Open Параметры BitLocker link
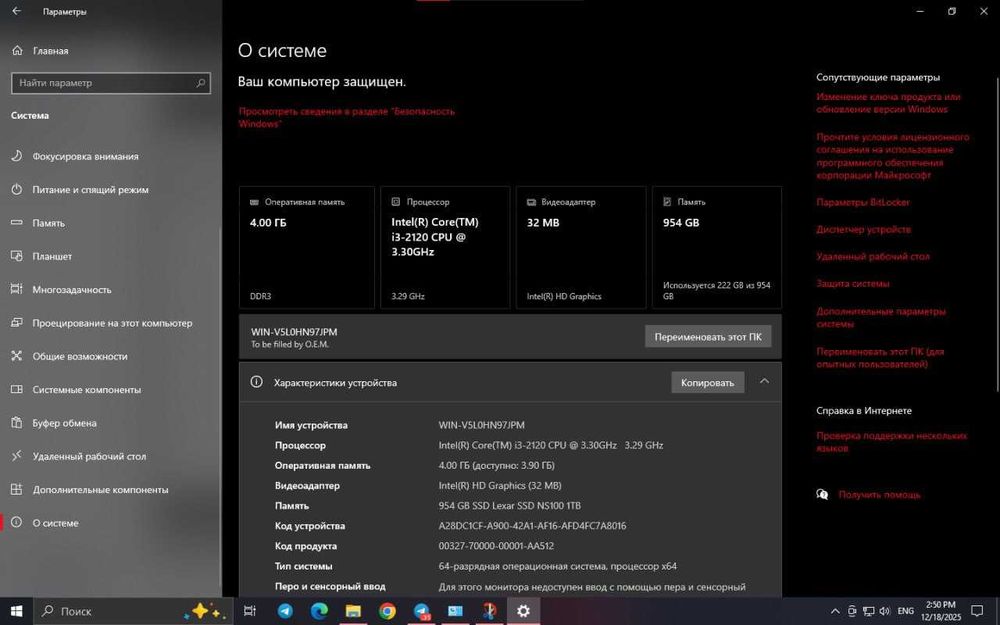The width and height of the screenshot is (1000, 625). click(x=863, y=202)
